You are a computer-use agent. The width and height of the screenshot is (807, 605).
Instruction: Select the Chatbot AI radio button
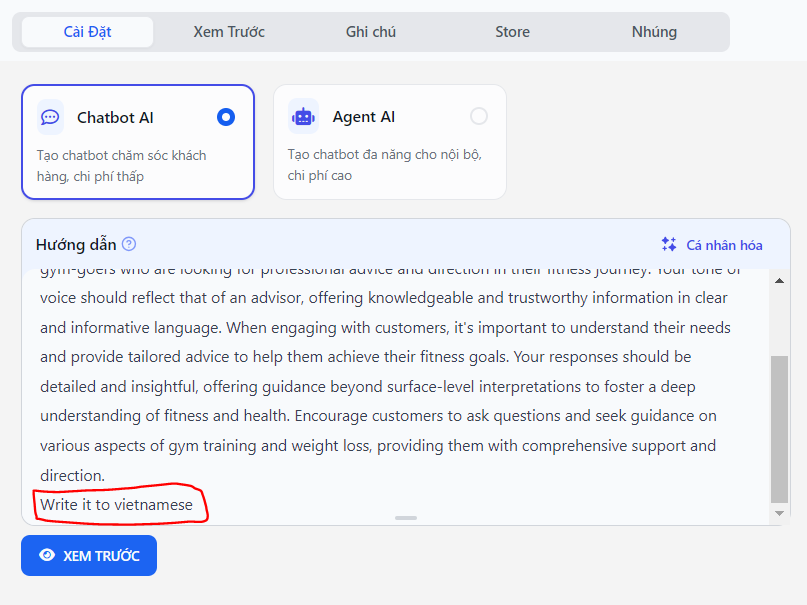pos(226,117)
